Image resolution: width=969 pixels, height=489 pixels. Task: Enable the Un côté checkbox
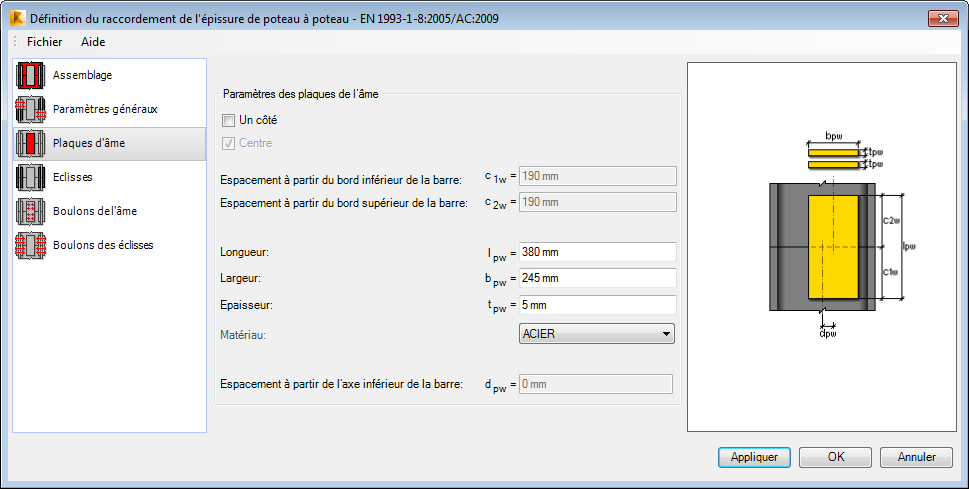(229, 120)
